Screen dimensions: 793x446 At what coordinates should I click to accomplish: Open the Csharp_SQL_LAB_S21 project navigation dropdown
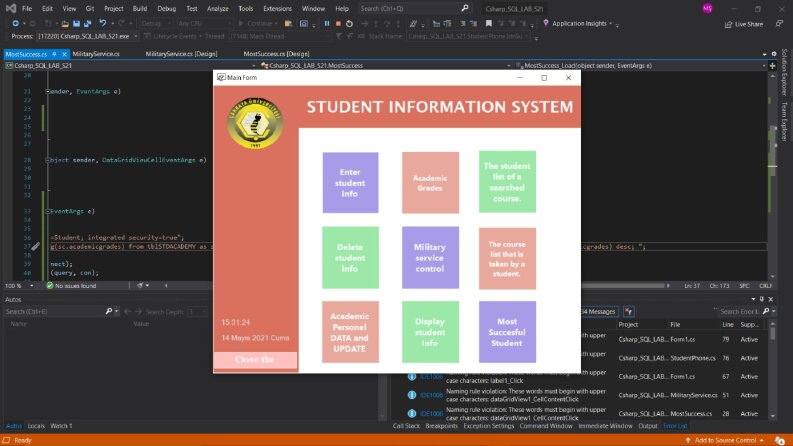130,65
